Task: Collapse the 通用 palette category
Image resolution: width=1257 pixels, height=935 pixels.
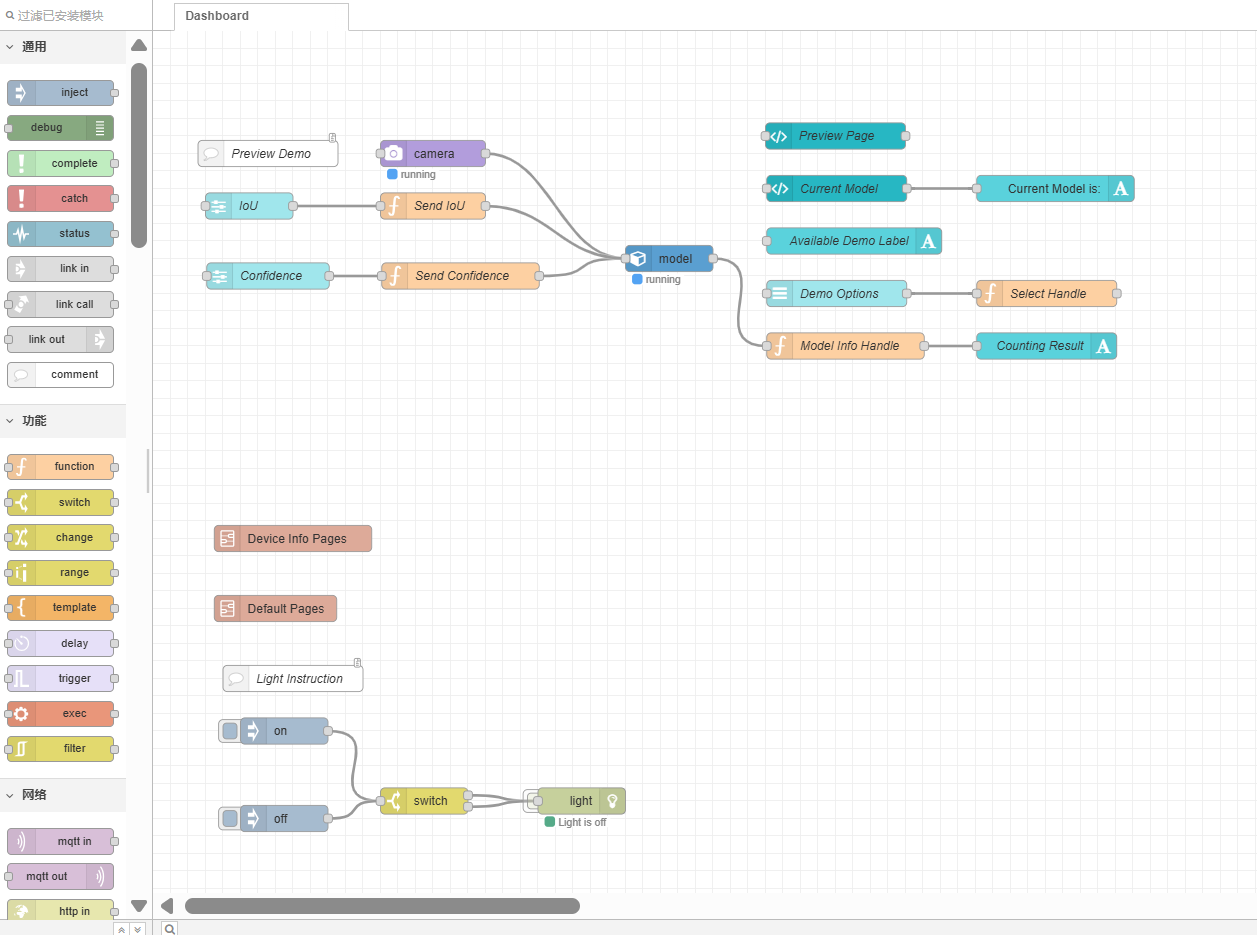Action: click(10, 47)
